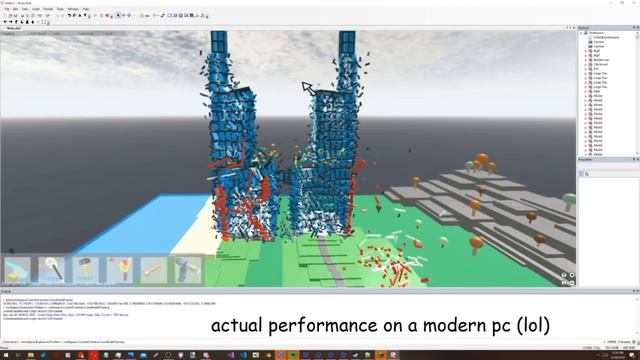Viewport: 640px width, 360px height.
Task: Click the Save toolbar icon
Action: [x=16, y=16]
